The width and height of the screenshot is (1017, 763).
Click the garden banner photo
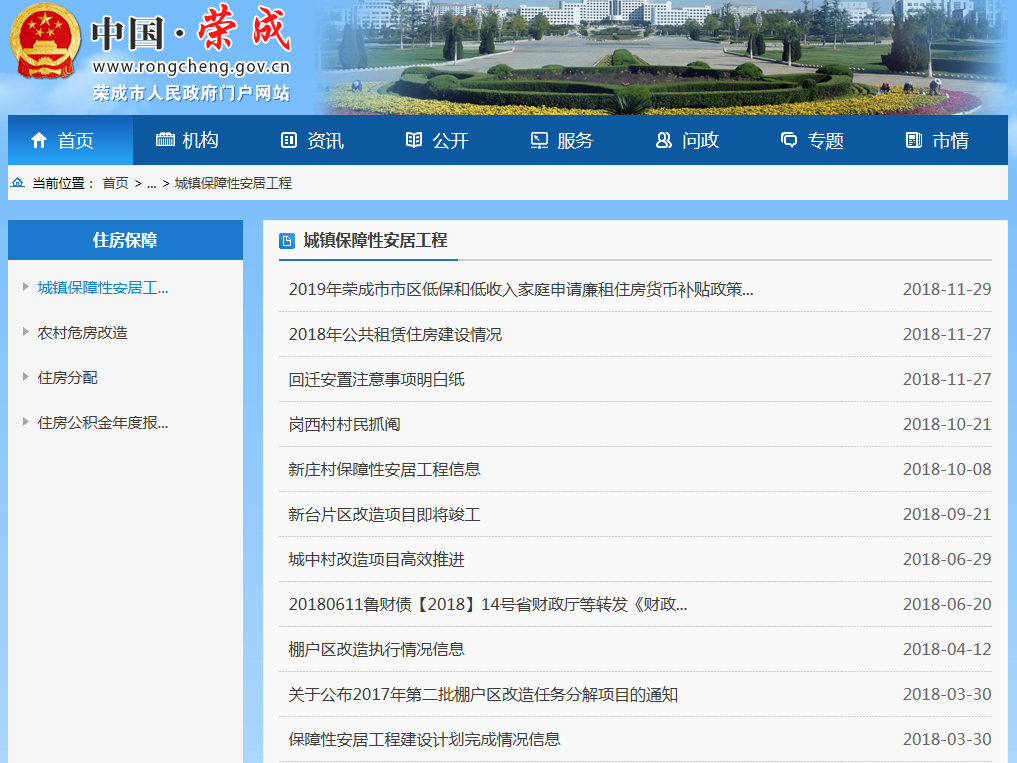pyautogui.click(x=660, y=58)
